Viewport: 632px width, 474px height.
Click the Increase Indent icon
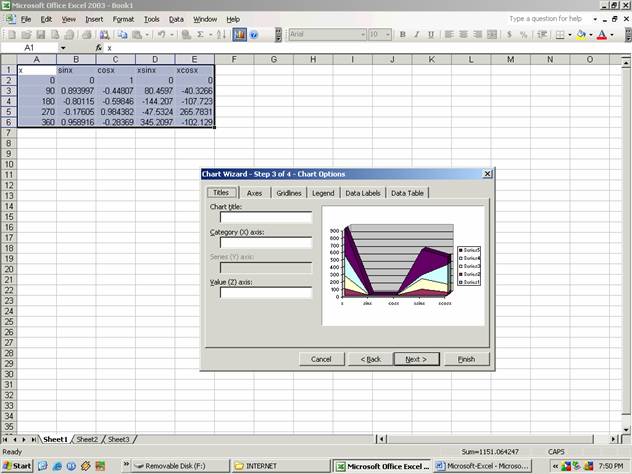542,35
